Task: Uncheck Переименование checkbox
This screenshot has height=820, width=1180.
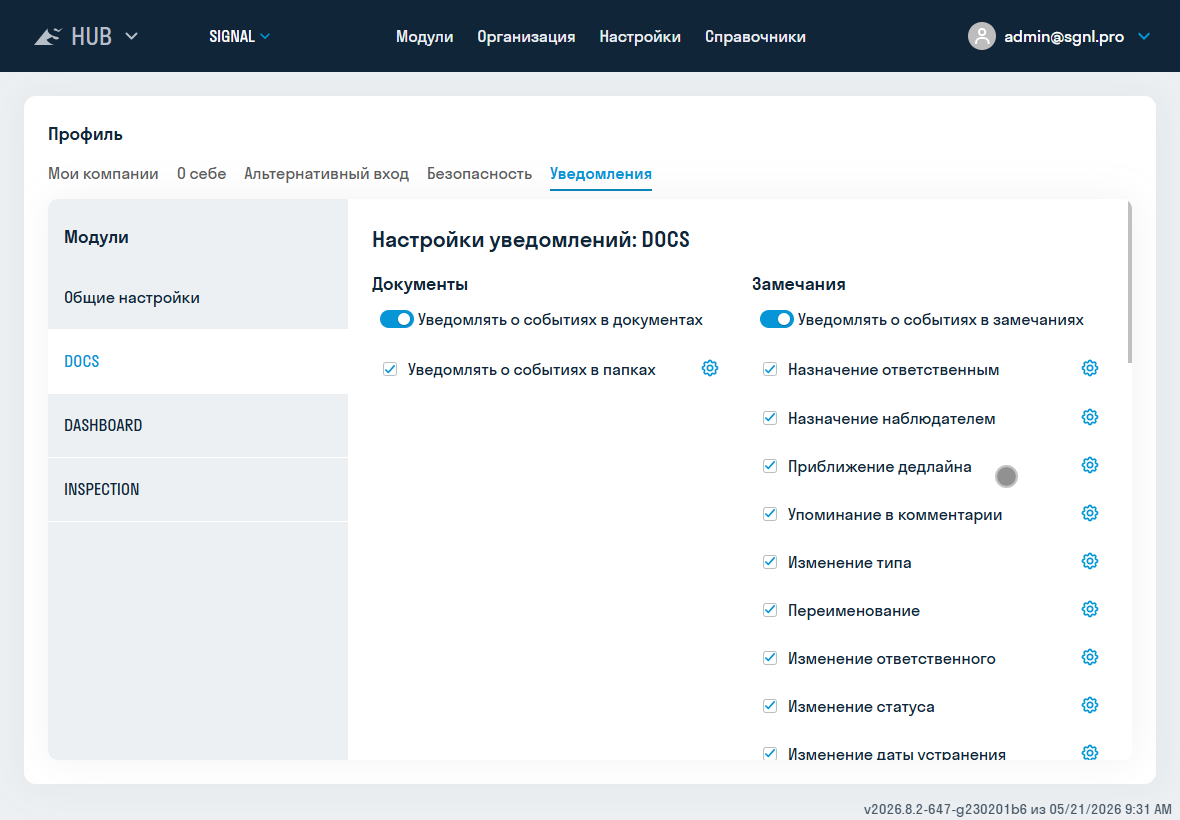Action: click(x=770, y=610)
